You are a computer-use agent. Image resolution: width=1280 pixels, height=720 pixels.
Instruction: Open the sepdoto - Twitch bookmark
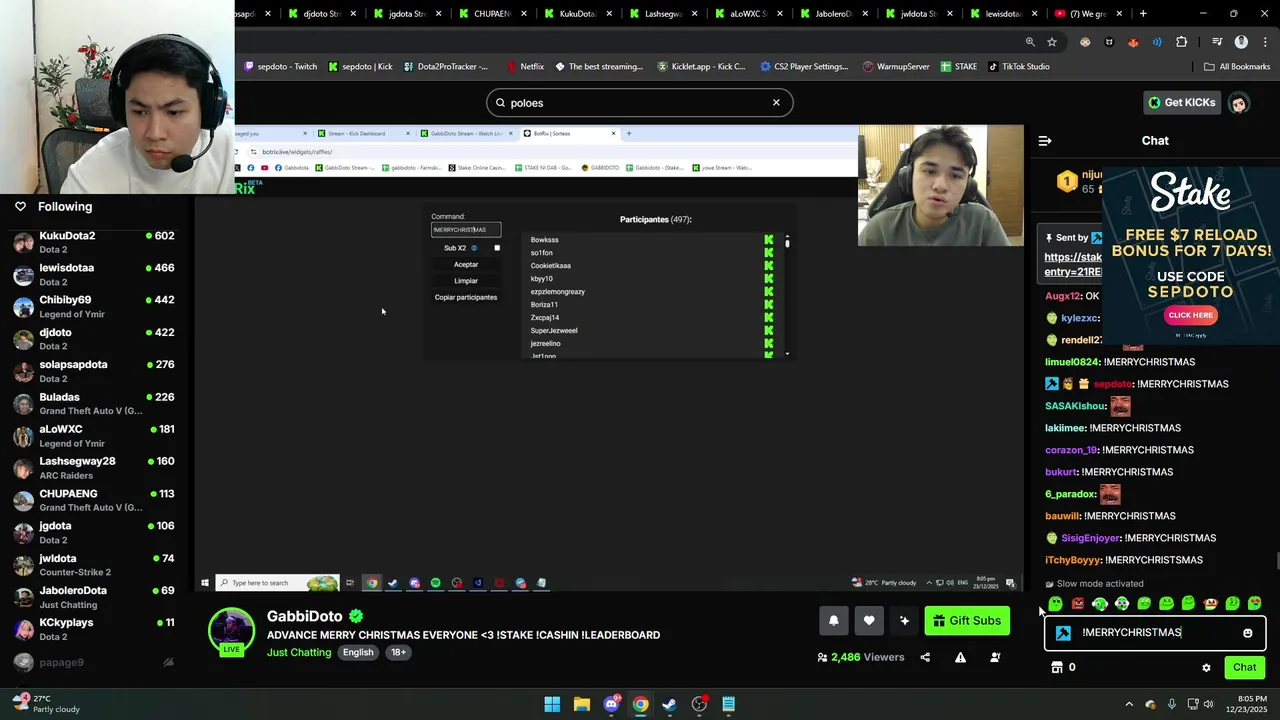click(281, 67)
